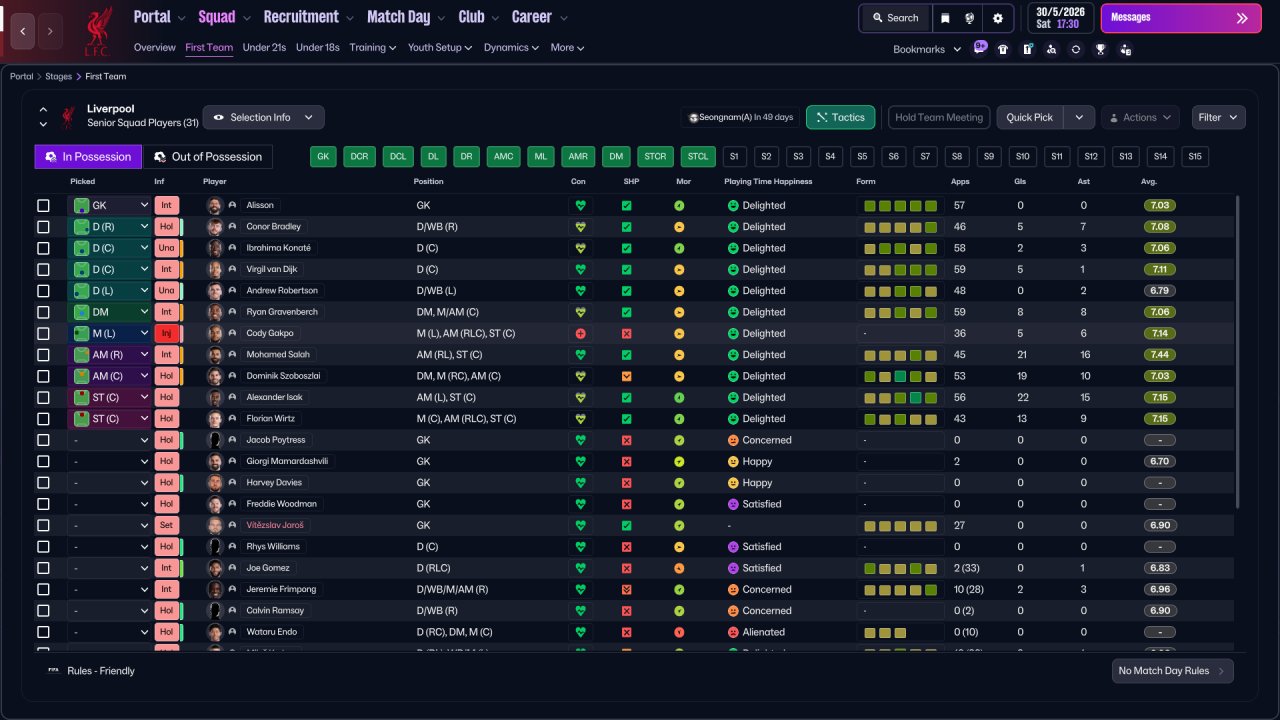Tick the checkbox for Cody Gakpo
Viewport: 1280px width, 720px height.
click(x=43, y=334)
